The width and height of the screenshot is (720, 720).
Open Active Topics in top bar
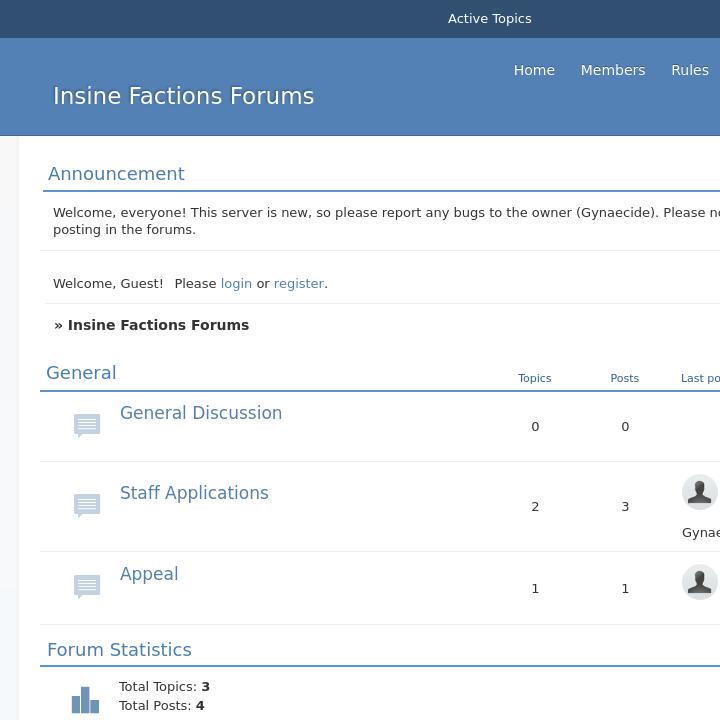(489, 19)
